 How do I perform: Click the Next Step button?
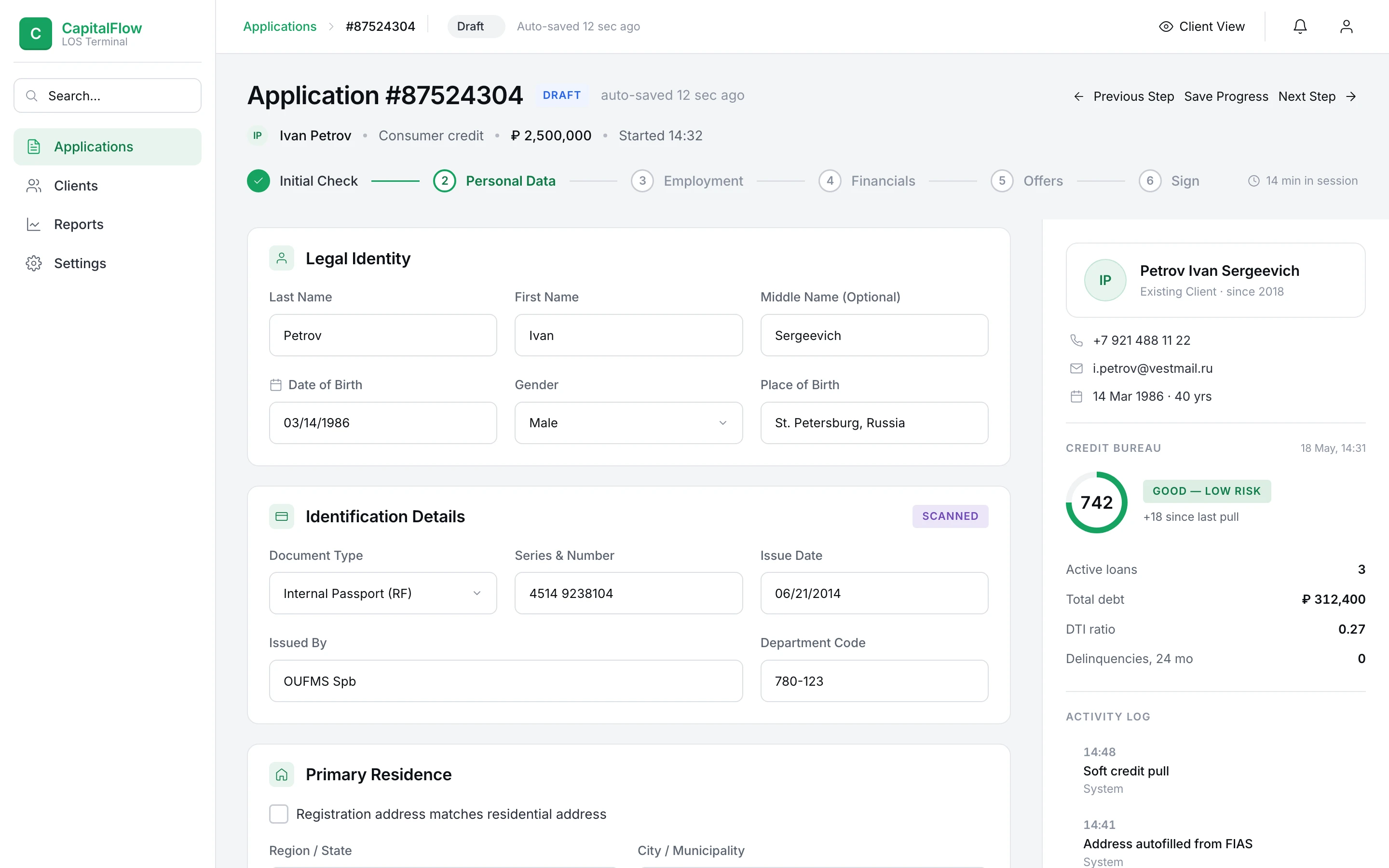click(x=1317, y=96)
